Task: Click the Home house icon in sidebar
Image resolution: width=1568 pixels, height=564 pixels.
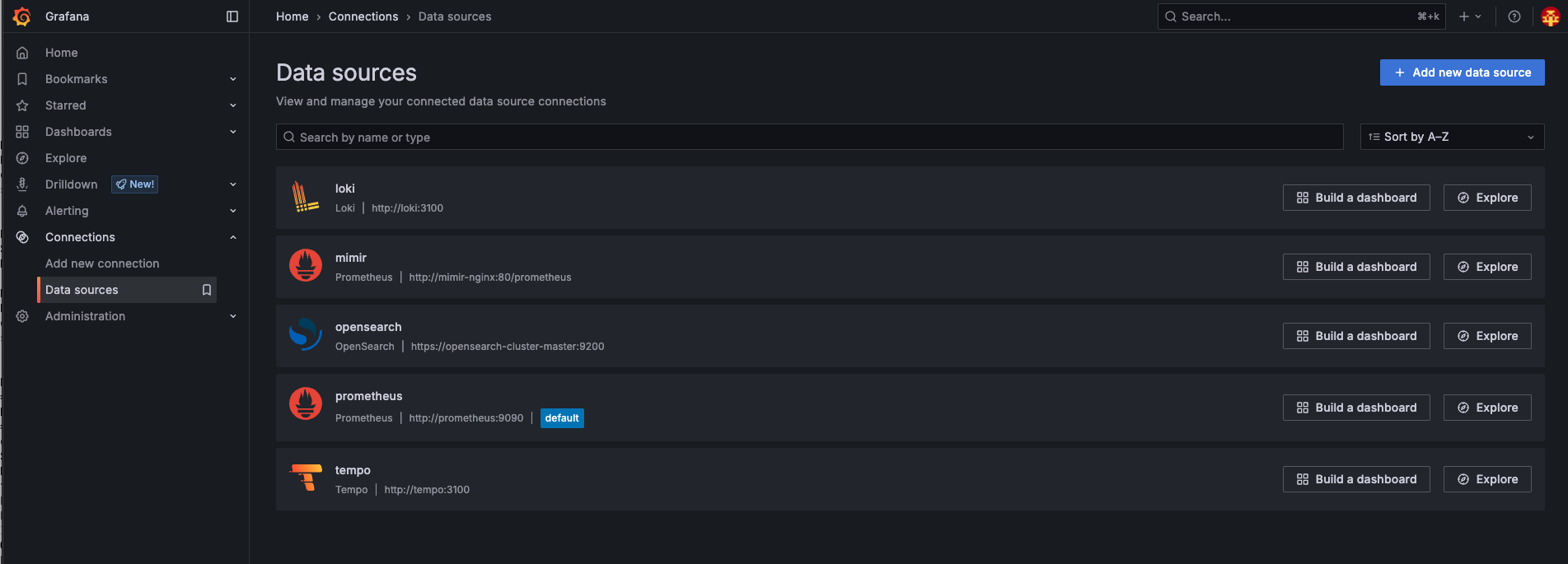Action: coord(22,53)
